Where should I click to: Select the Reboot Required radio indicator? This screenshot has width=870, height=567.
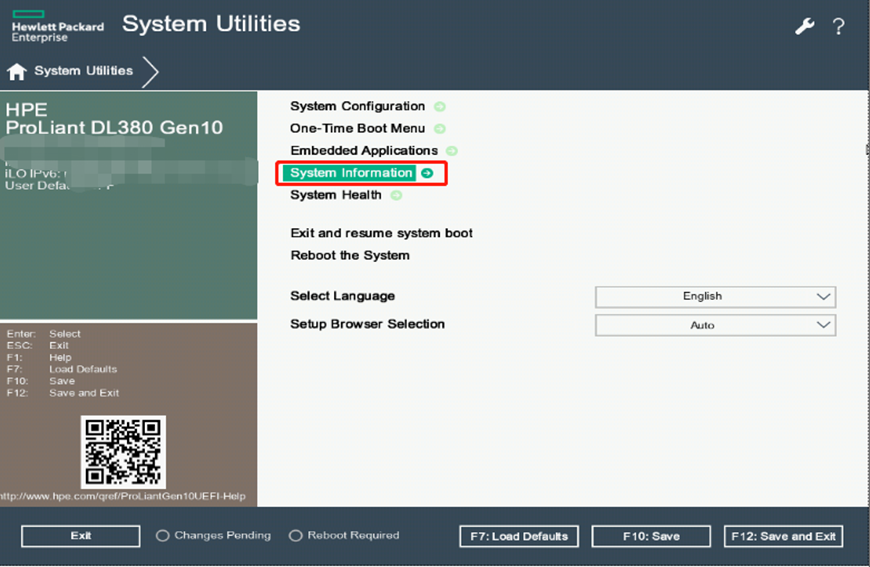pos(296,536)
